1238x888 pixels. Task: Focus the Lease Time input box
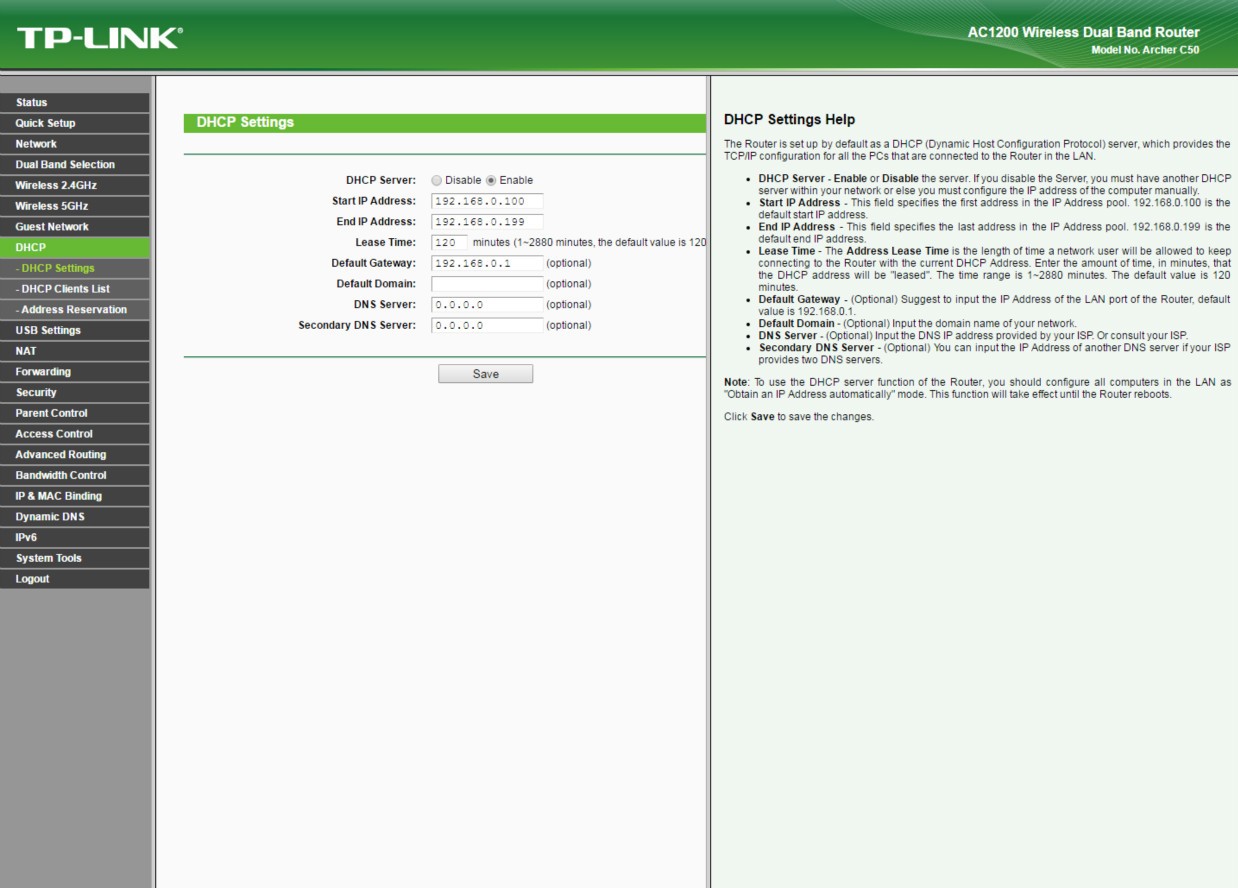pyautogui.click(x=450, y=242)
